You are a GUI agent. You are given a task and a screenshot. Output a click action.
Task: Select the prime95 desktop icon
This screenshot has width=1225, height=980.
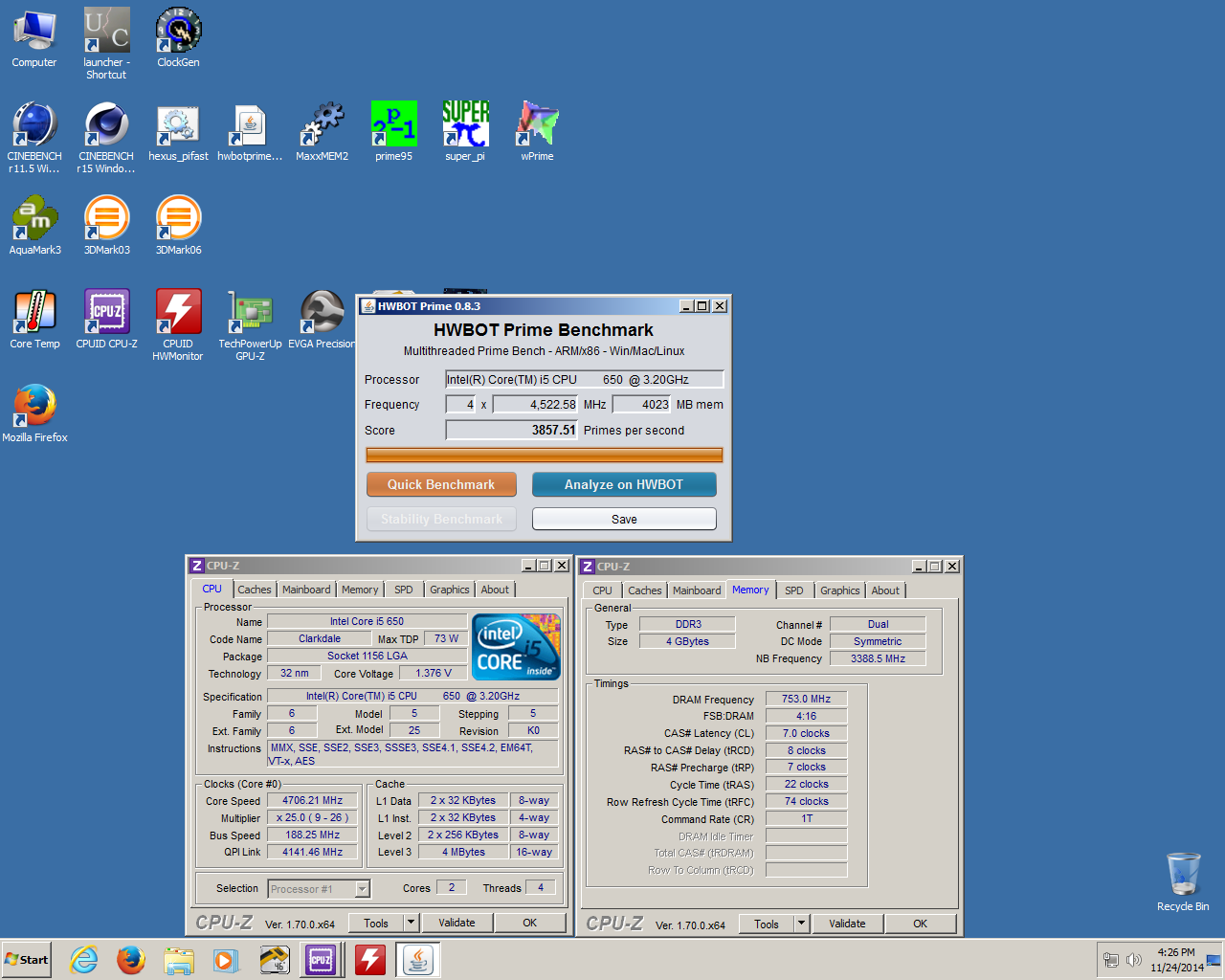[x=393, y=132]
